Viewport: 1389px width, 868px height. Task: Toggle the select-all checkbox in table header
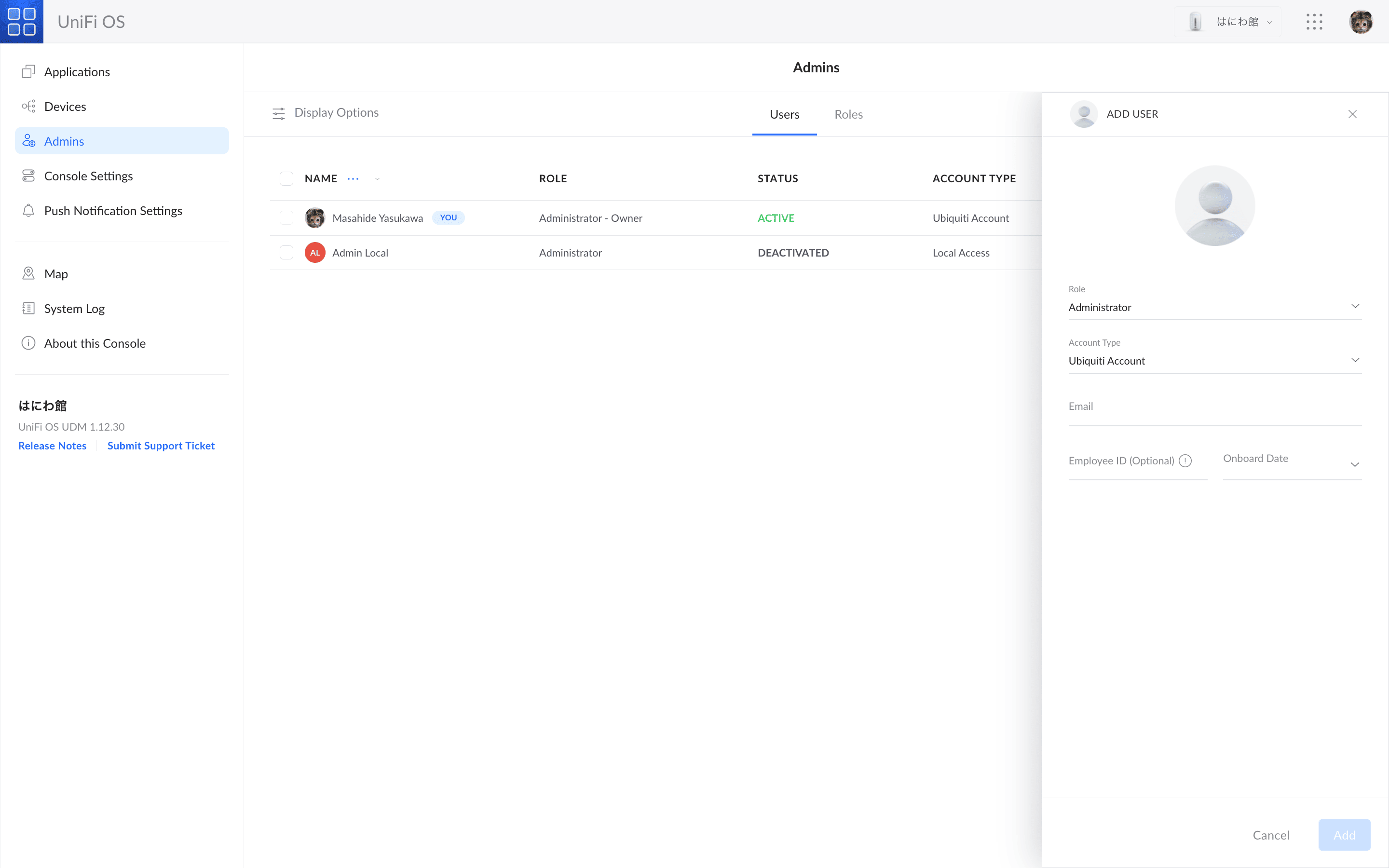click(x=286, y=178)
